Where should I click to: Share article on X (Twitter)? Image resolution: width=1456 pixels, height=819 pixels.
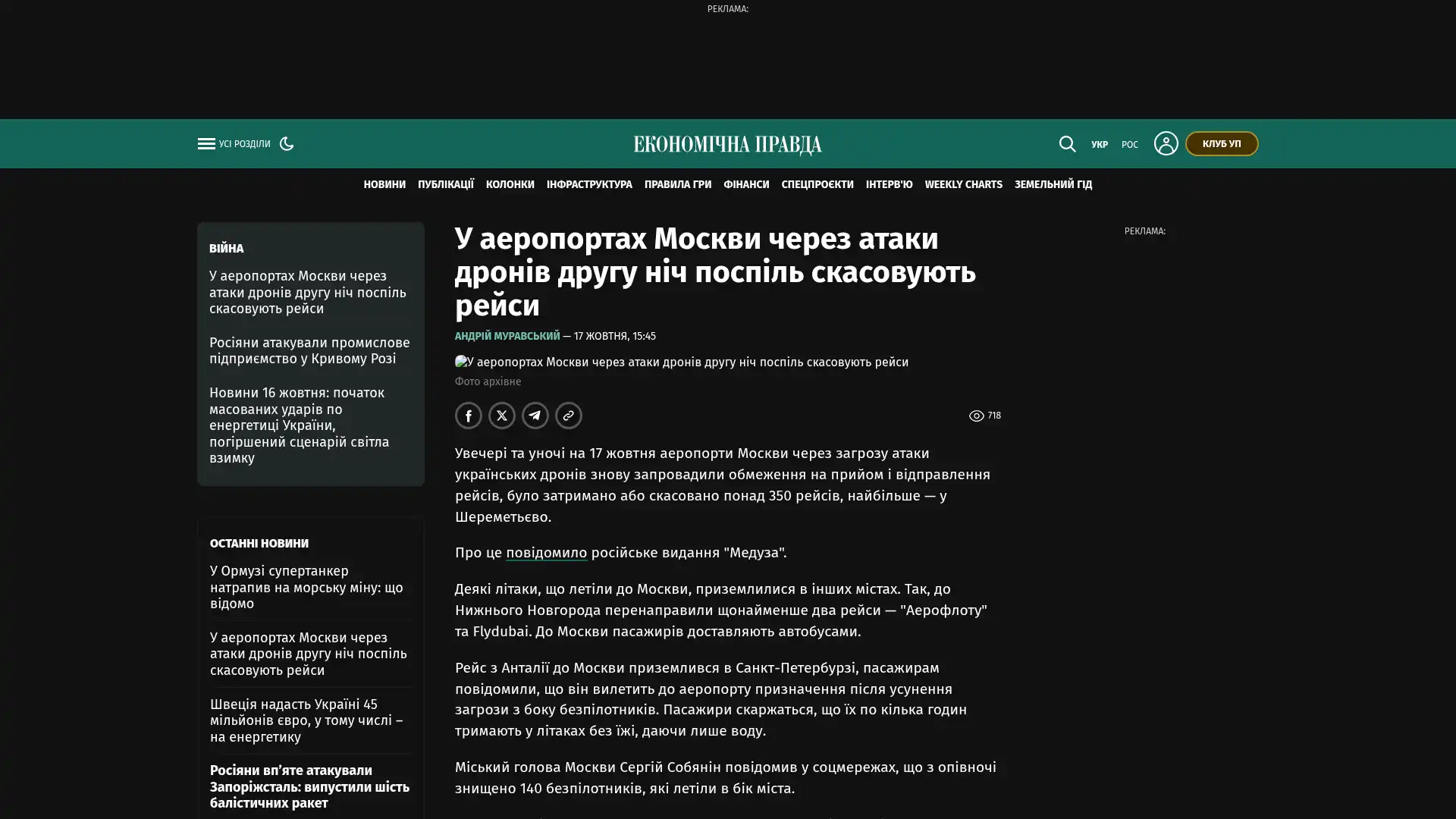click(502, 416)
